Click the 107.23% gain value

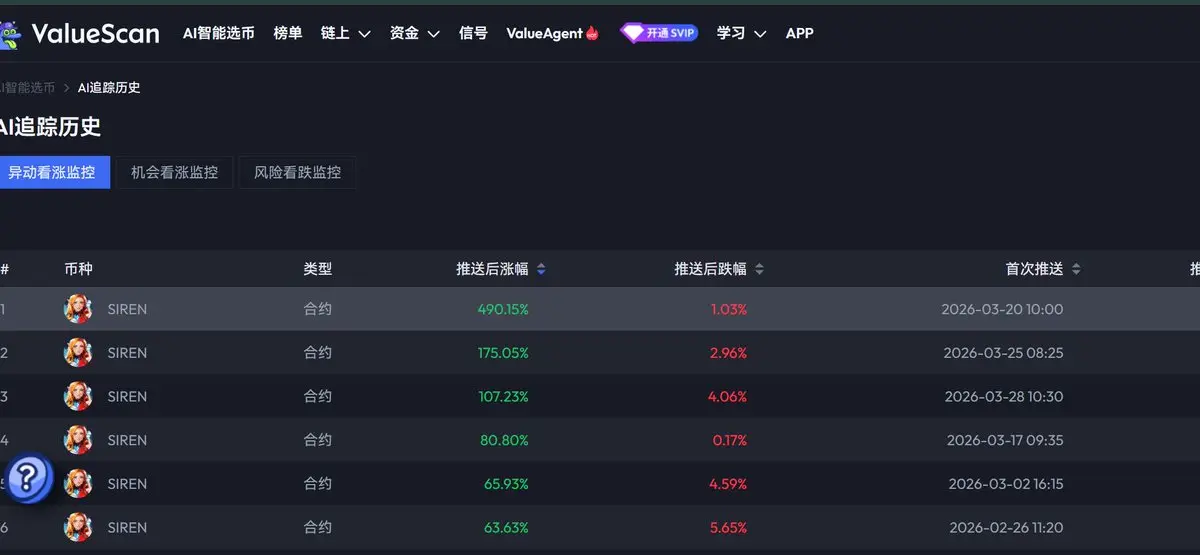click(503, 396)
